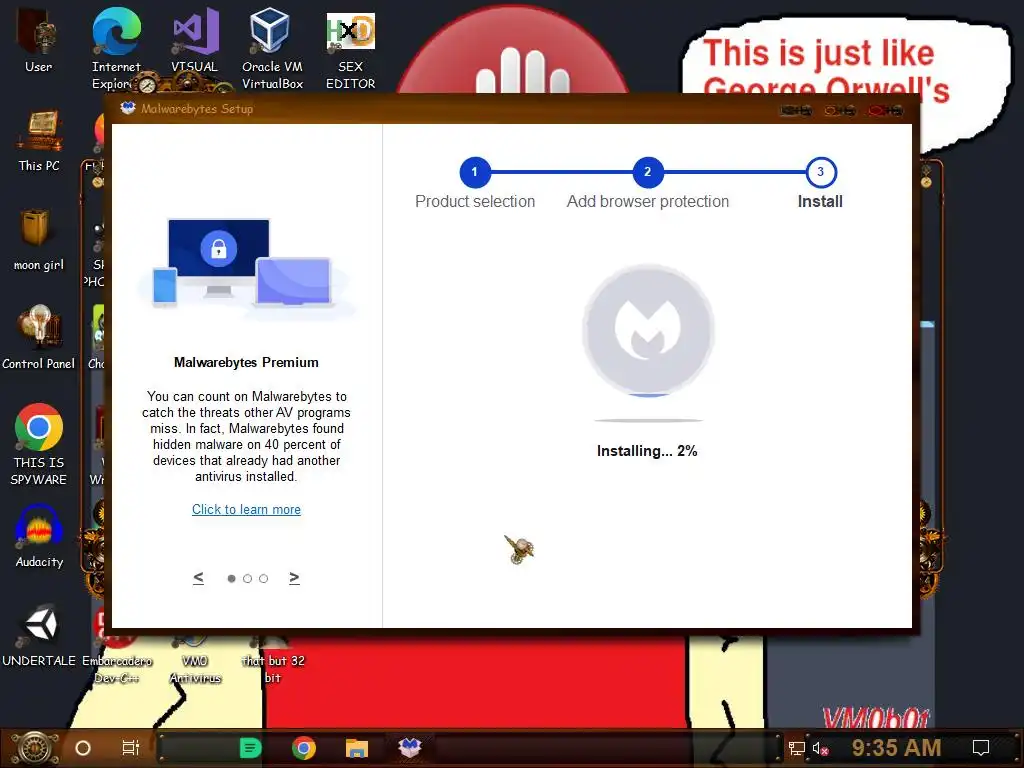Open the UNDERTALE Unity desktop shortcut
This screenshot has width=1024, height=768.
click(39, 635)
